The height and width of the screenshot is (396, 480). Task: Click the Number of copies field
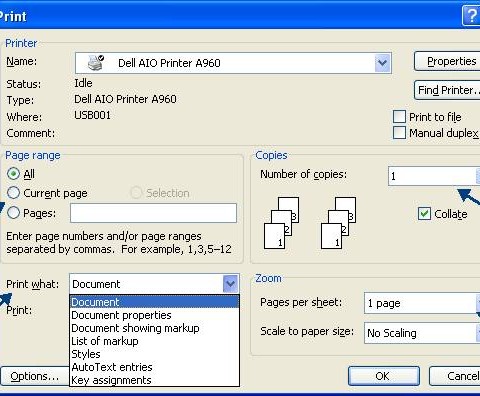tap(434, 176)
